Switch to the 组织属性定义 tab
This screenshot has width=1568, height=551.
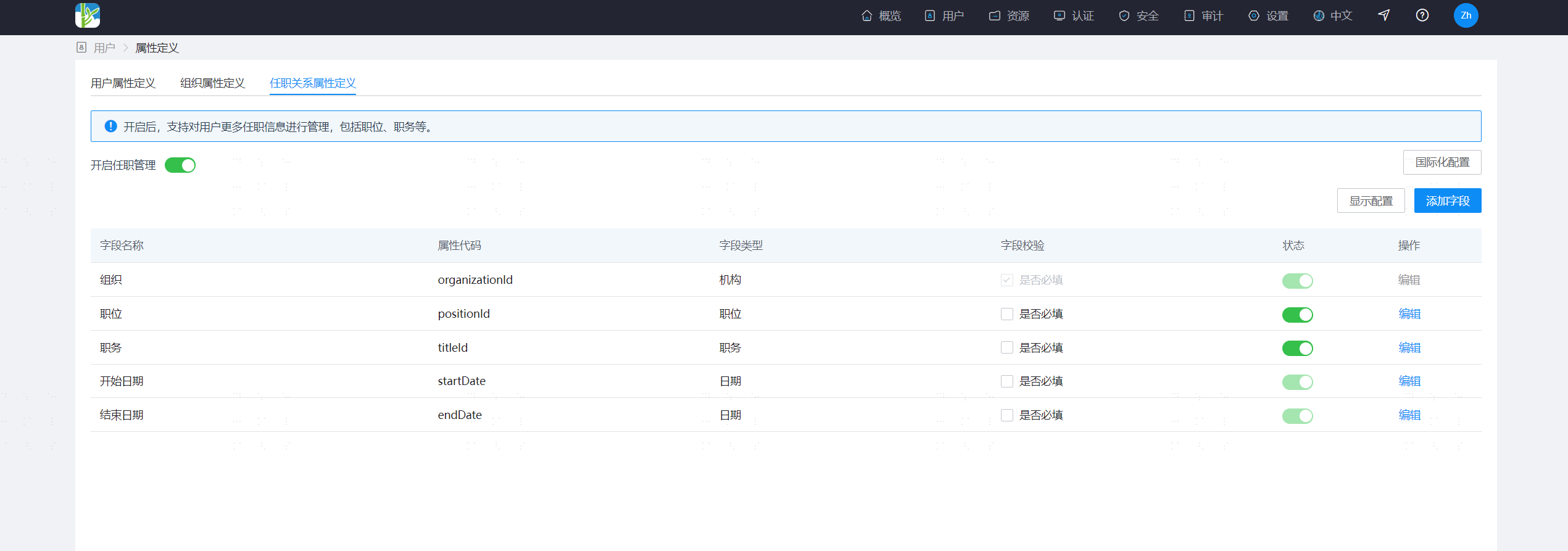click(212, 83)
